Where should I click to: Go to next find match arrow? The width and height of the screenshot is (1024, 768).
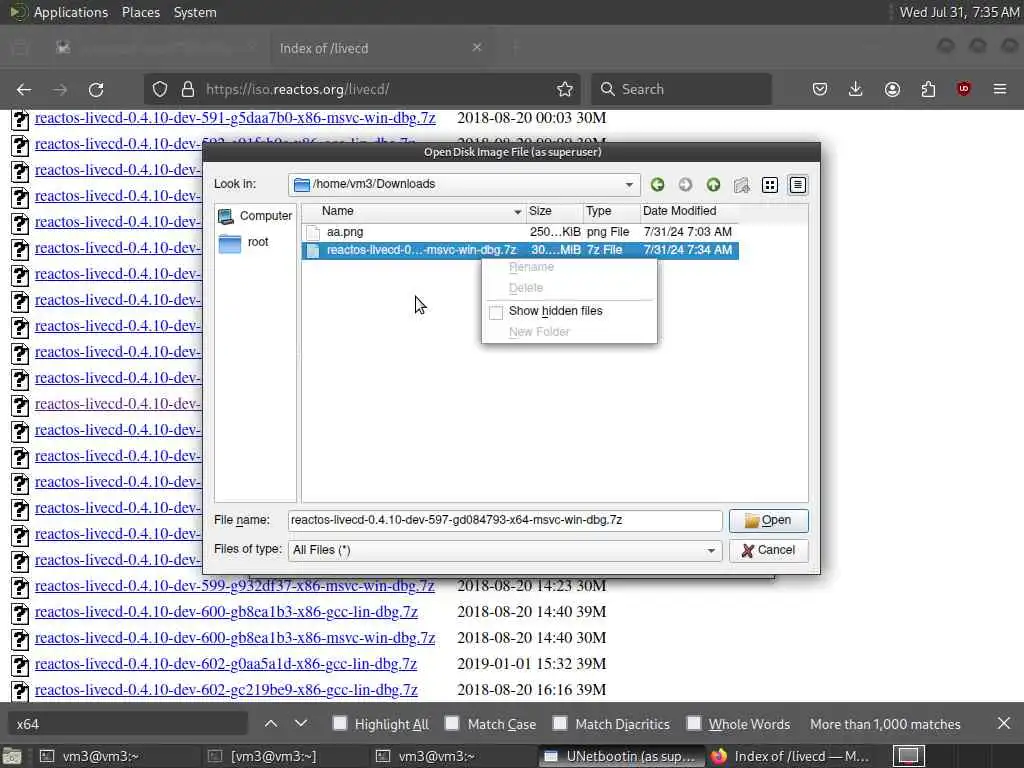click(300, 724)
